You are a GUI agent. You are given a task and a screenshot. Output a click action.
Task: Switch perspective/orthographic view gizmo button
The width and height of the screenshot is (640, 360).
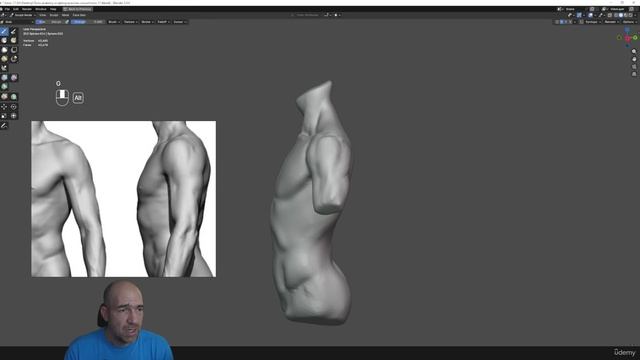point(634,74)
